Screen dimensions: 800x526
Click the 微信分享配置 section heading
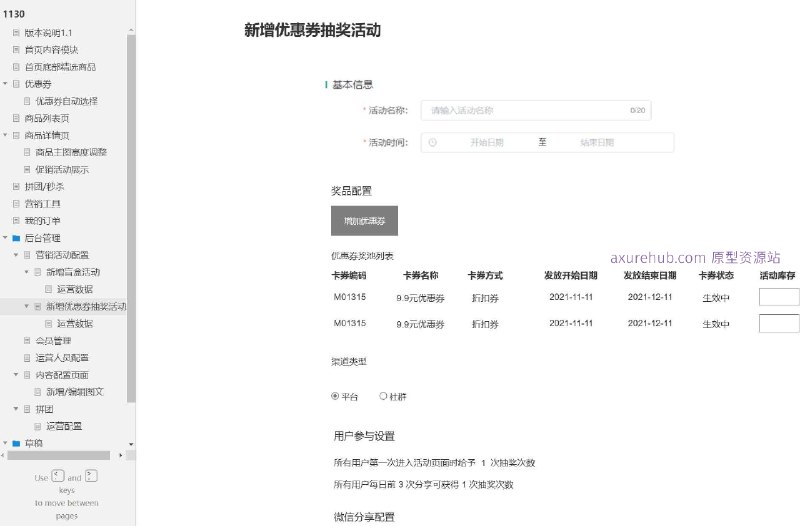tap(364, 517)
